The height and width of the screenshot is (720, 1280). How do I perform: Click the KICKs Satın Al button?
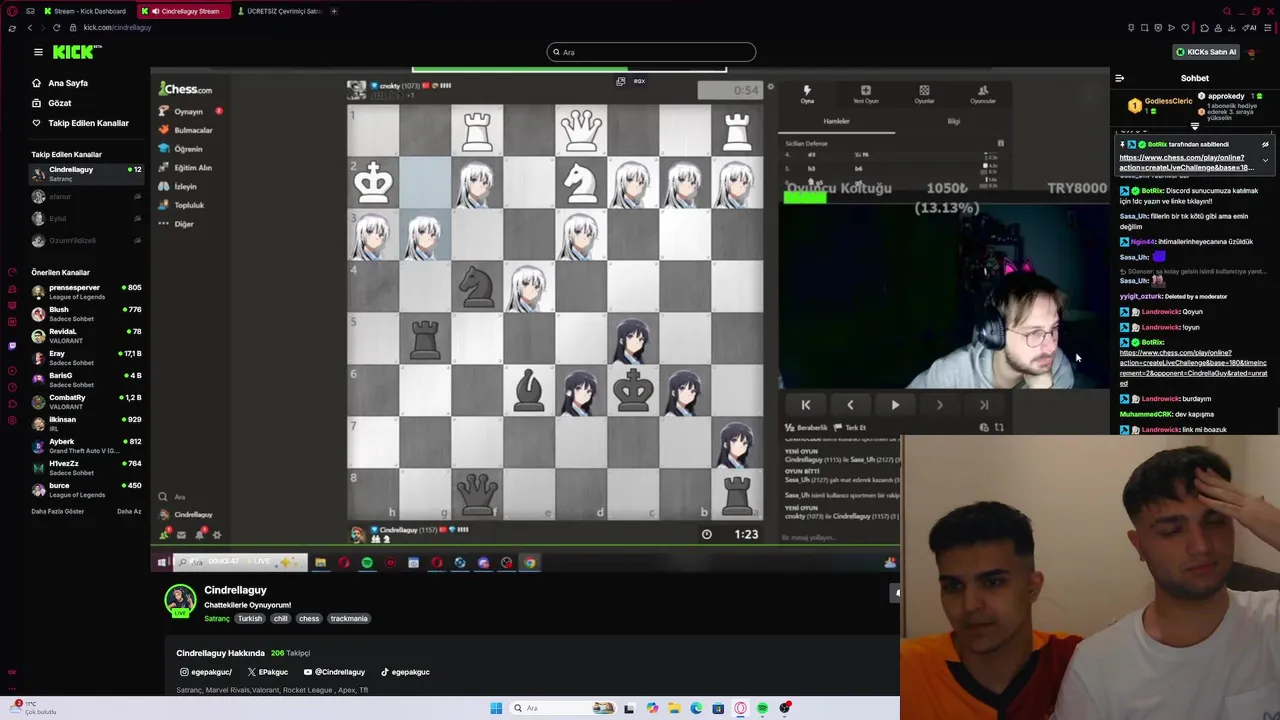(x=1206, y=52)
